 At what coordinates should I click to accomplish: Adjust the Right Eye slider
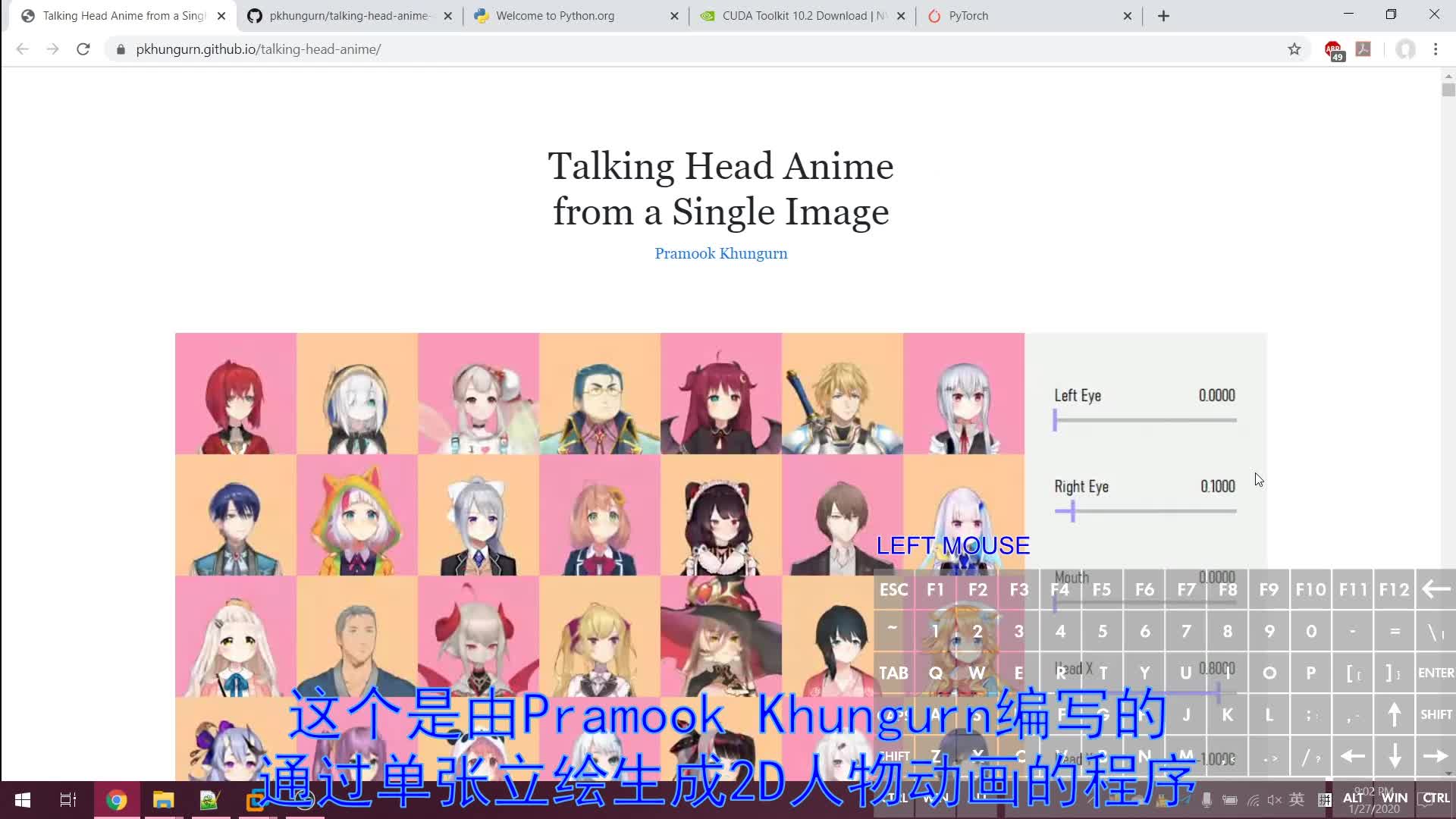click(x=1145, y=511)
